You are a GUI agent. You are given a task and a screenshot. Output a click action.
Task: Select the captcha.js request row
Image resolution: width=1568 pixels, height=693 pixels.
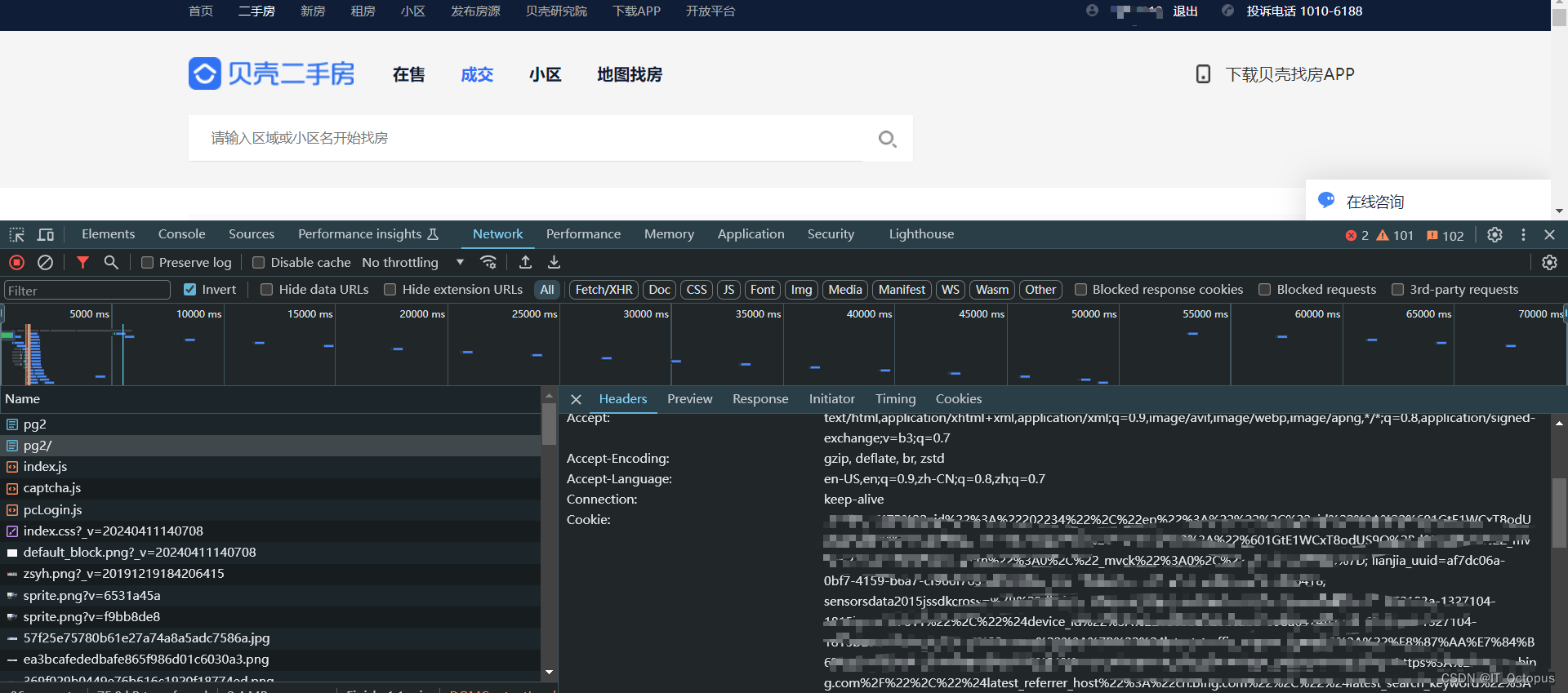(269, 488)
